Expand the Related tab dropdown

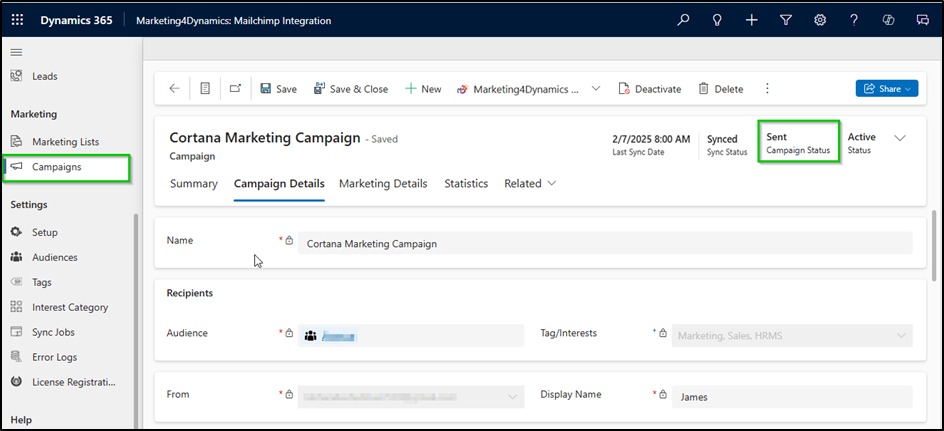coord(530,184)
